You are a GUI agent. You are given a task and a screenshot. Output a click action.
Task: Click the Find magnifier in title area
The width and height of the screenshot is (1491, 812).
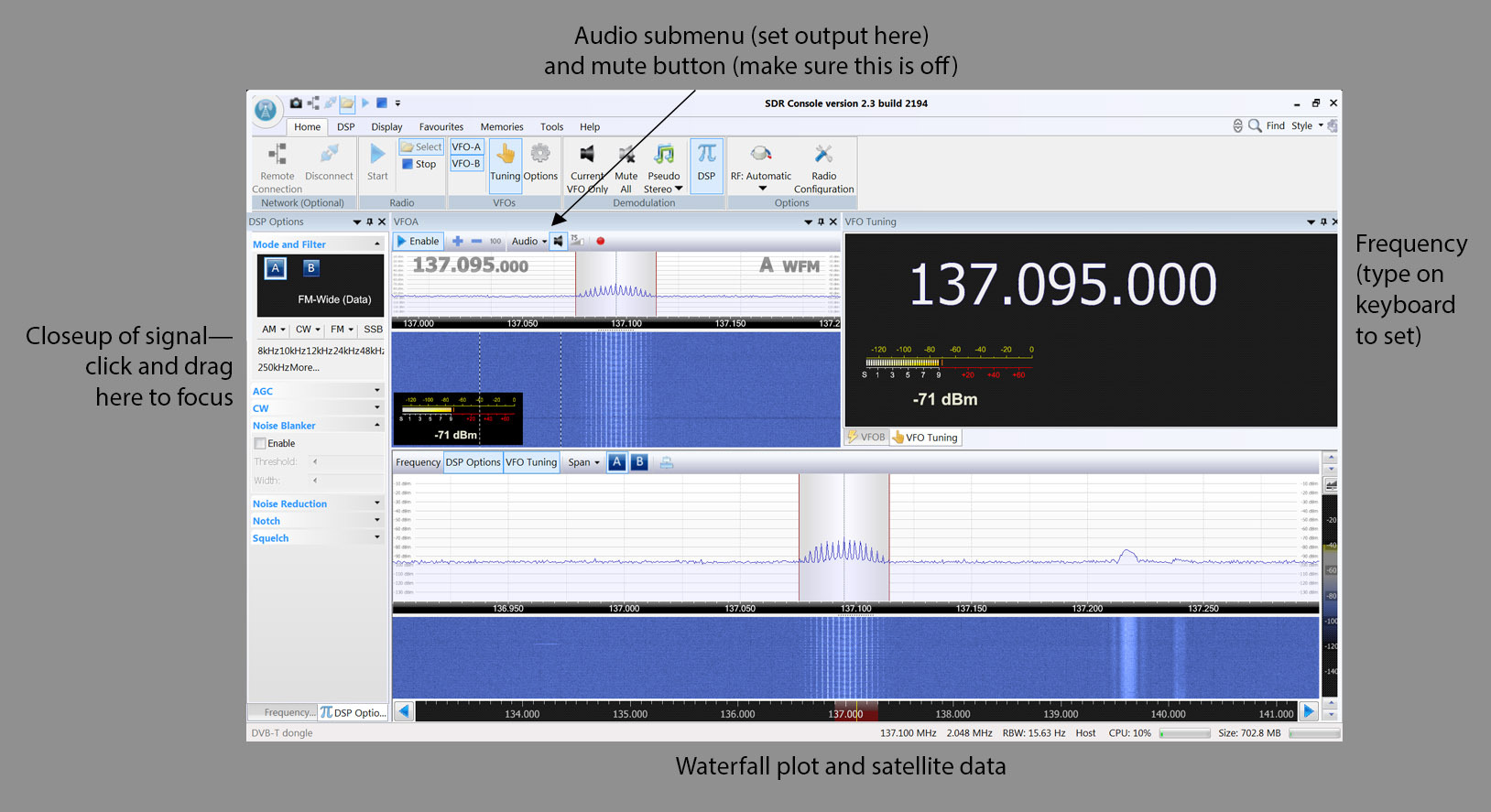(1255, 125)
